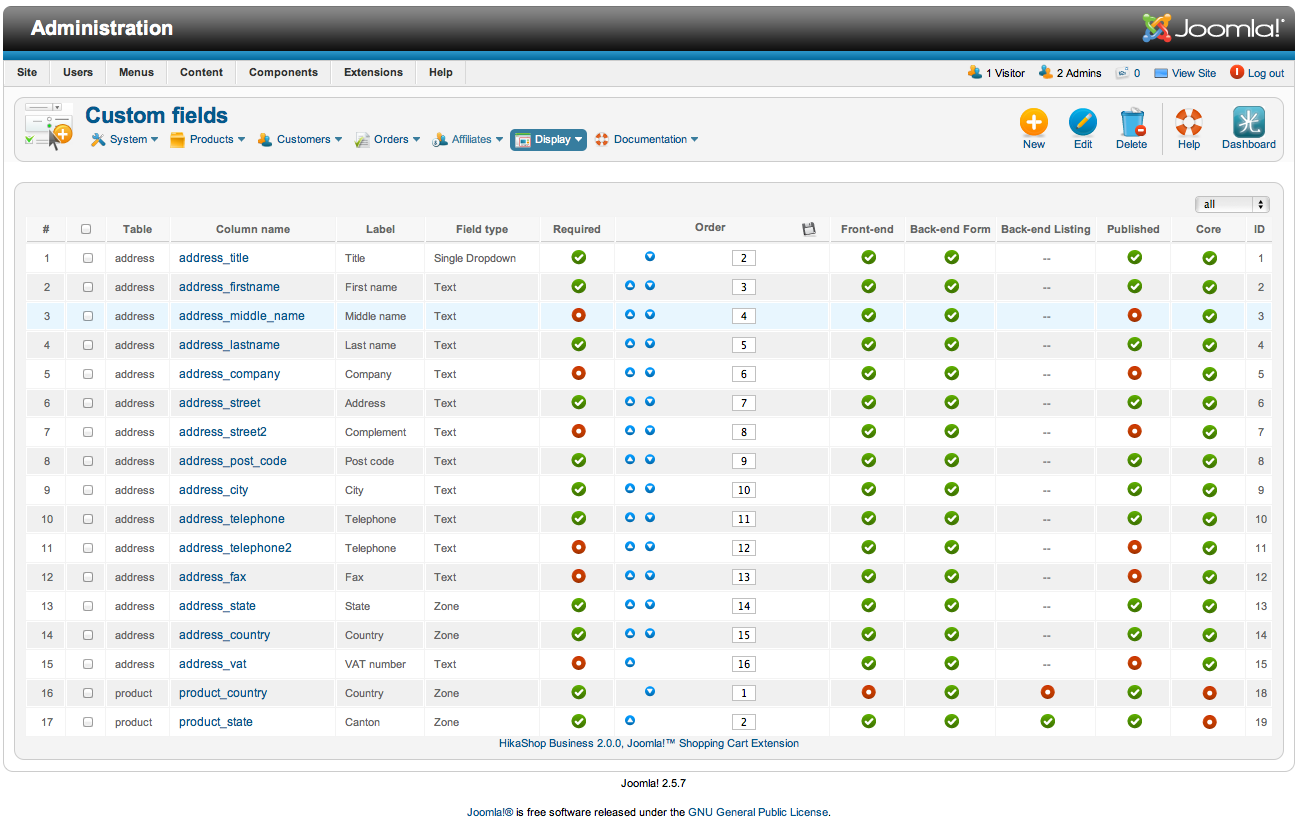
Task: Click the Delete trash toolbar icon
Action: 1131,123
